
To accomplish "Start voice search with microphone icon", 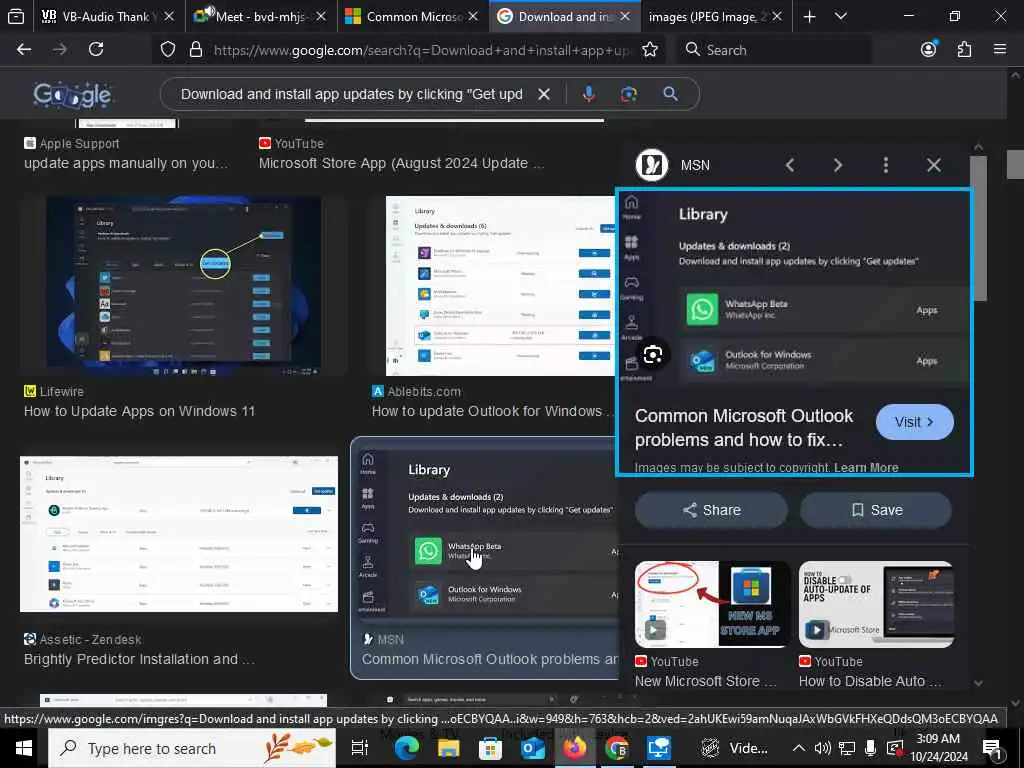I will coord(588,94).
